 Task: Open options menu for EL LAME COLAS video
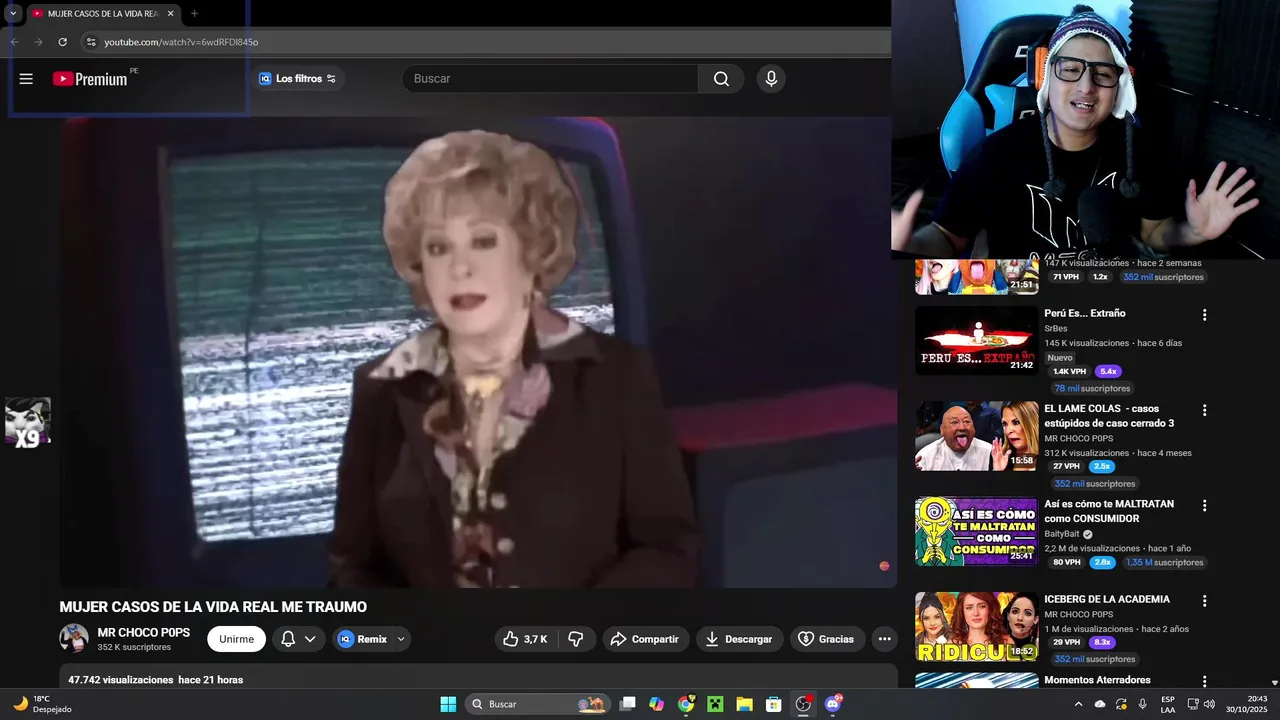pyautogui.click(x=1204, y=410)
